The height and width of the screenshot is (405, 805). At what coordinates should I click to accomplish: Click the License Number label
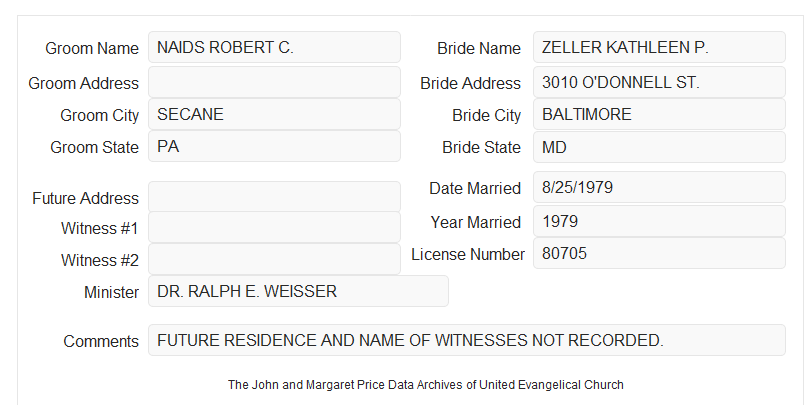[468, 255]
